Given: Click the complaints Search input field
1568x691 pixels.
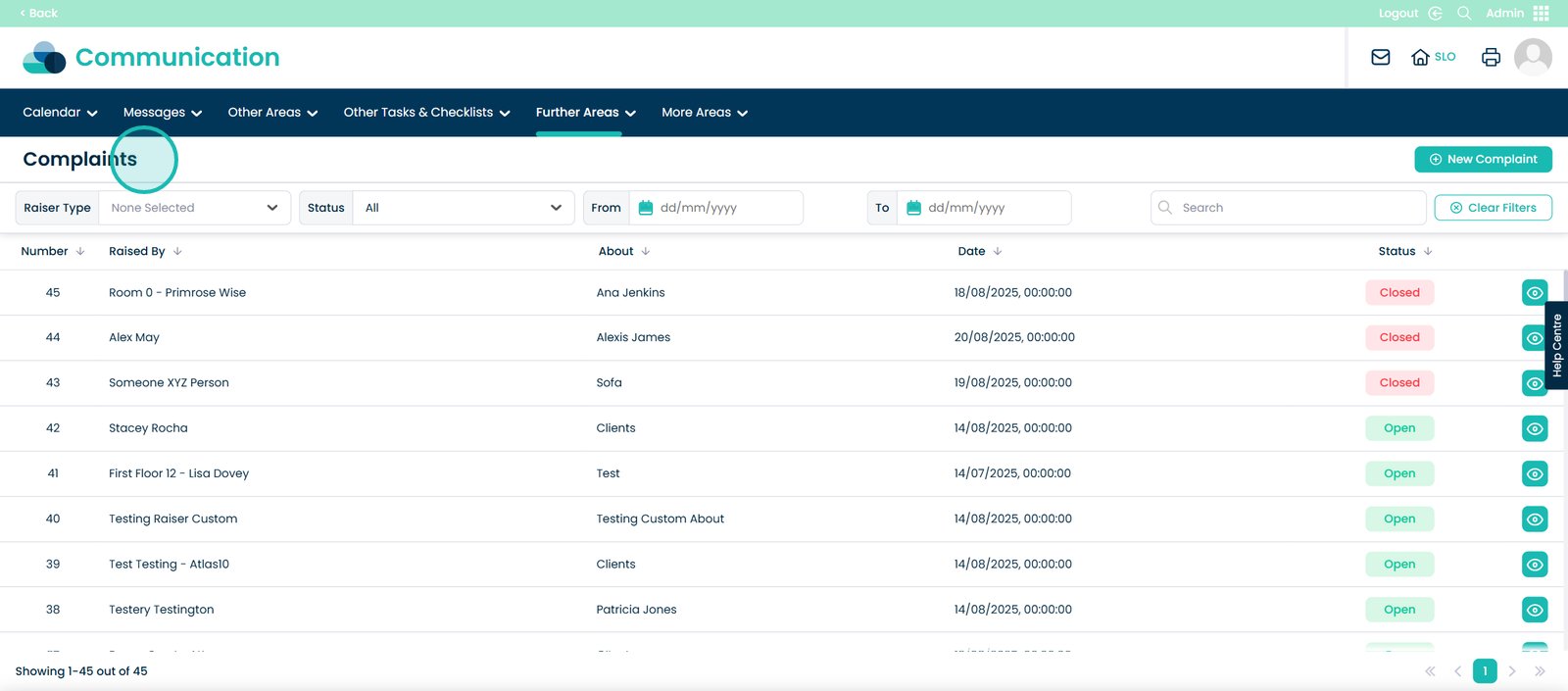Looking at the screenshot, I should (x=1294, y=208).
